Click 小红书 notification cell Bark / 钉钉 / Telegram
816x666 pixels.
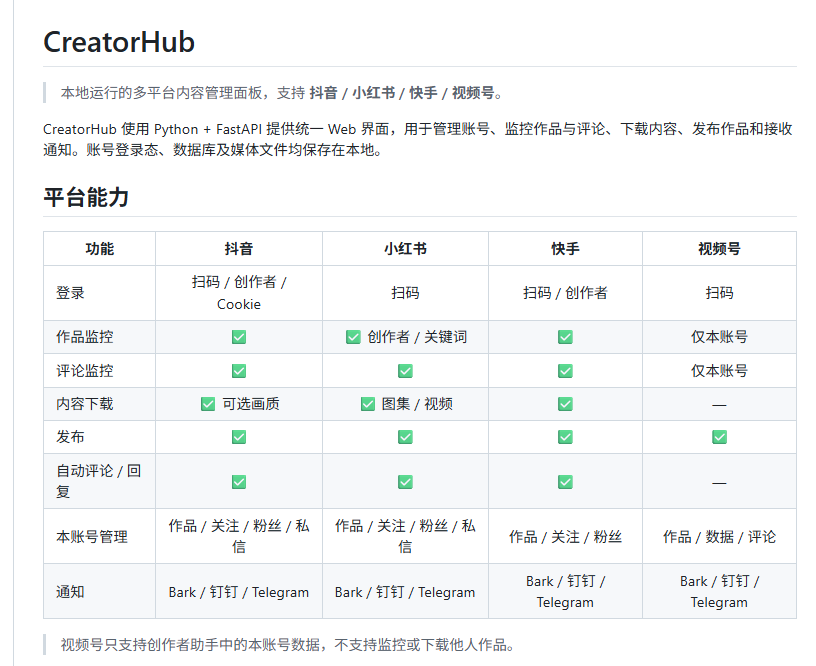[x=405, y=592]
